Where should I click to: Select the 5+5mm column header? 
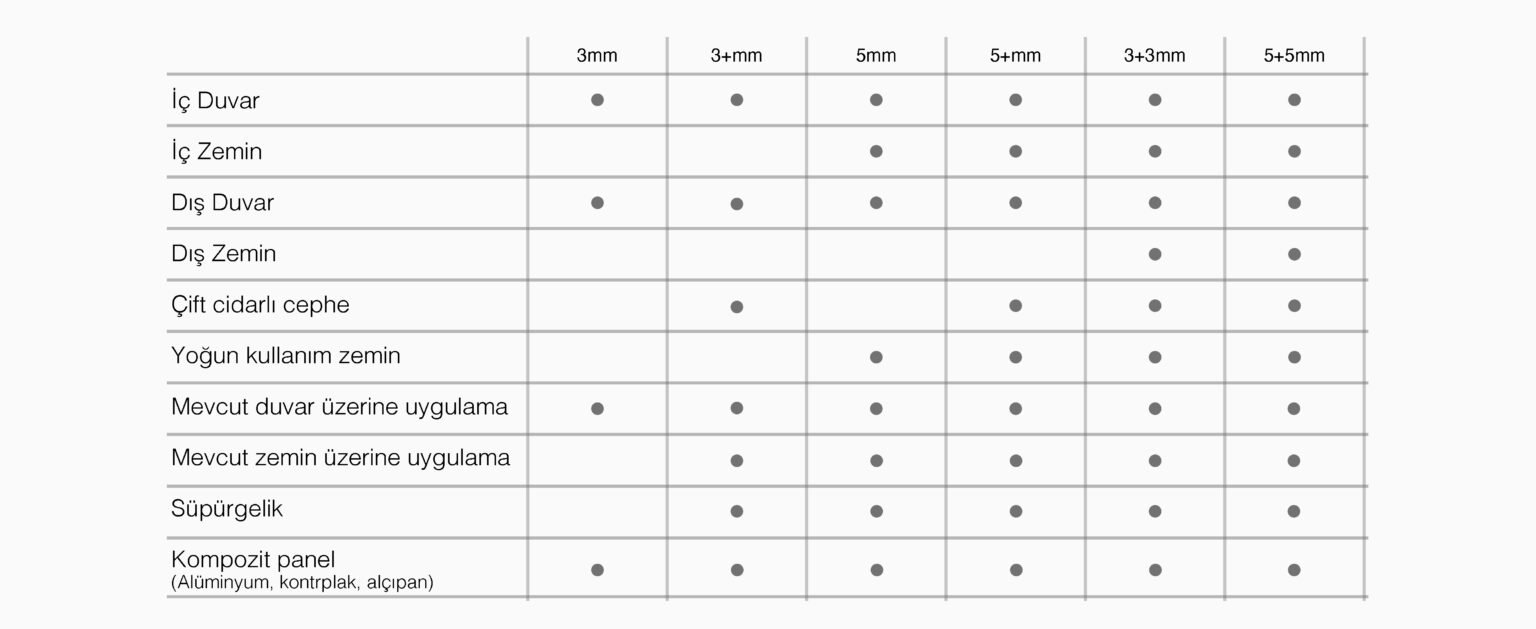pos(1294,56)
